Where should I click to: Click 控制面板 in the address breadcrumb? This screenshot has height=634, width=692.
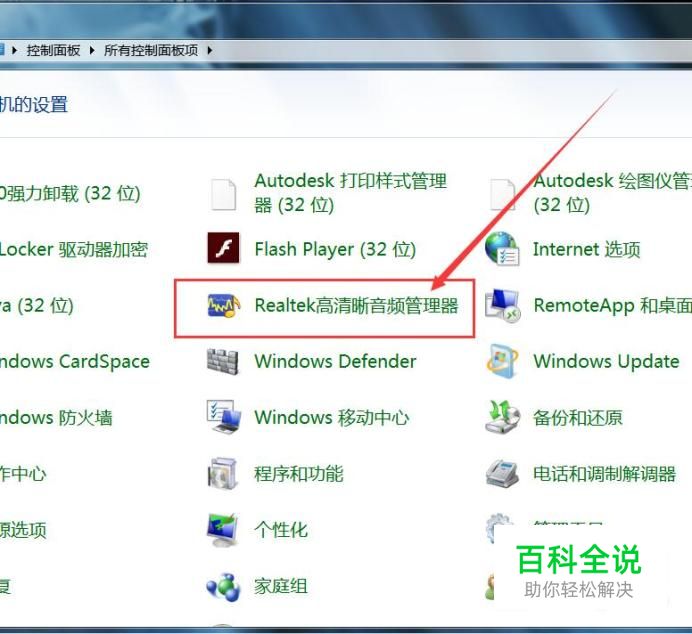53,50
